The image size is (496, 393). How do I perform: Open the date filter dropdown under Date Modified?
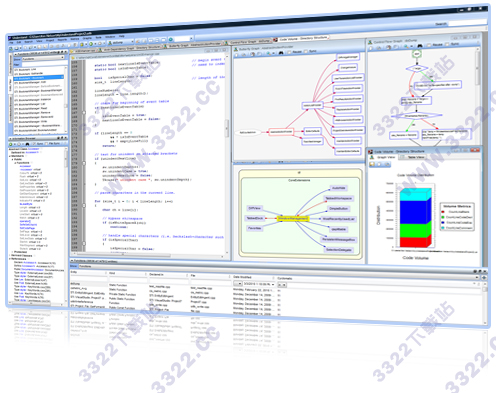(x=273, y=284)
